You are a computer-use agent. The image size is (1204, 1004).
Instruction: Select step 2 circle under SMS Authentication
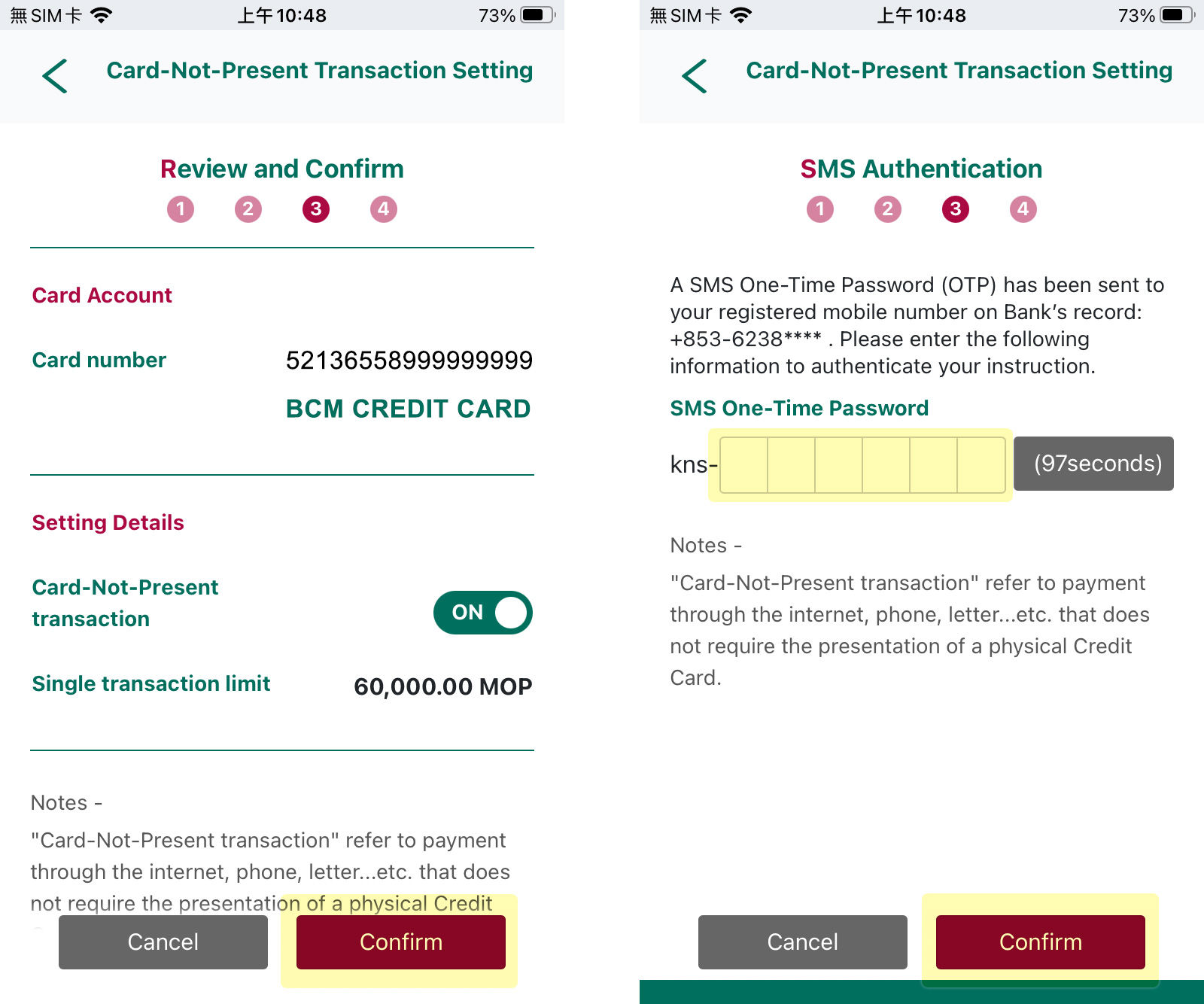(888, 209)
